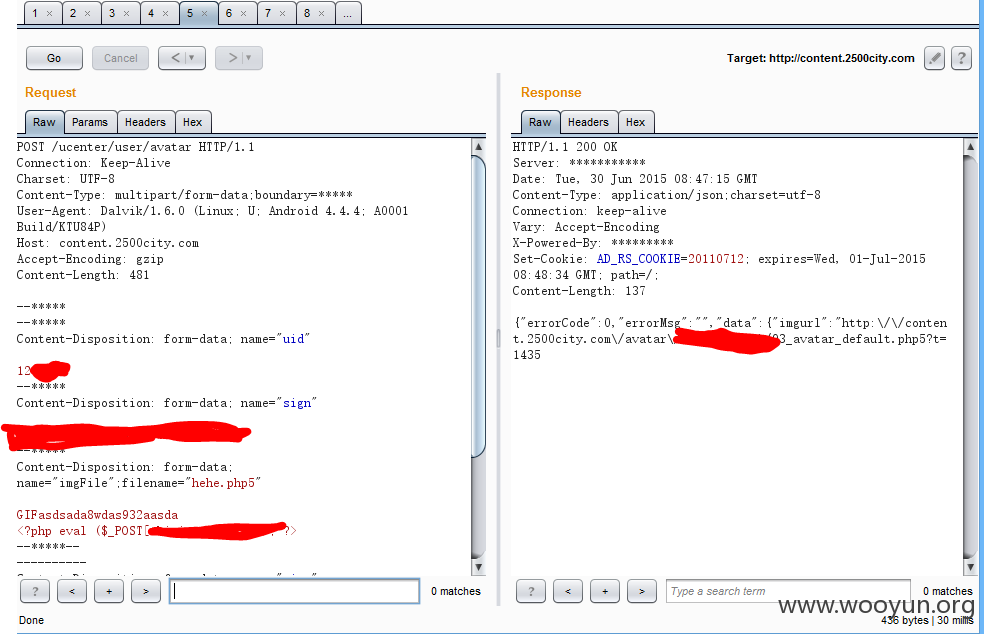Viewport: 984px width, 634px height.
Task: Click the 'Content-Length: 481' request header
Action: tap(83, 275)
